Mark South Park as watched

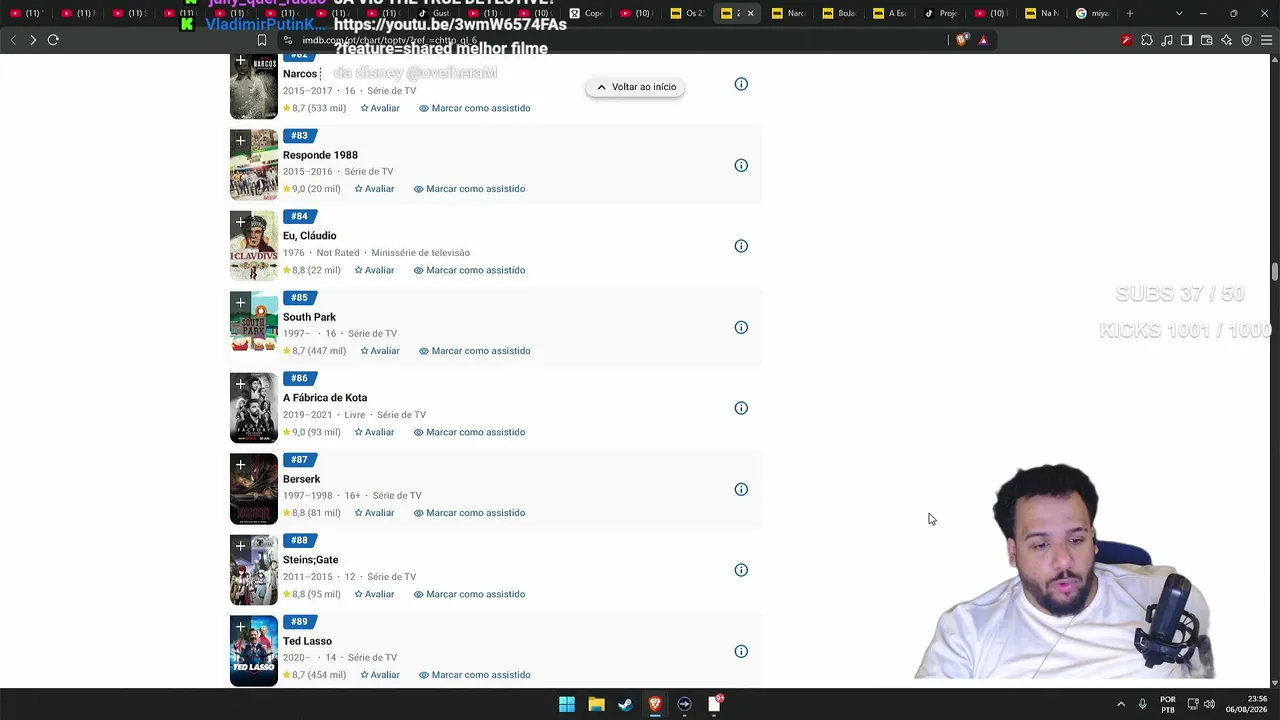[475, 351]
